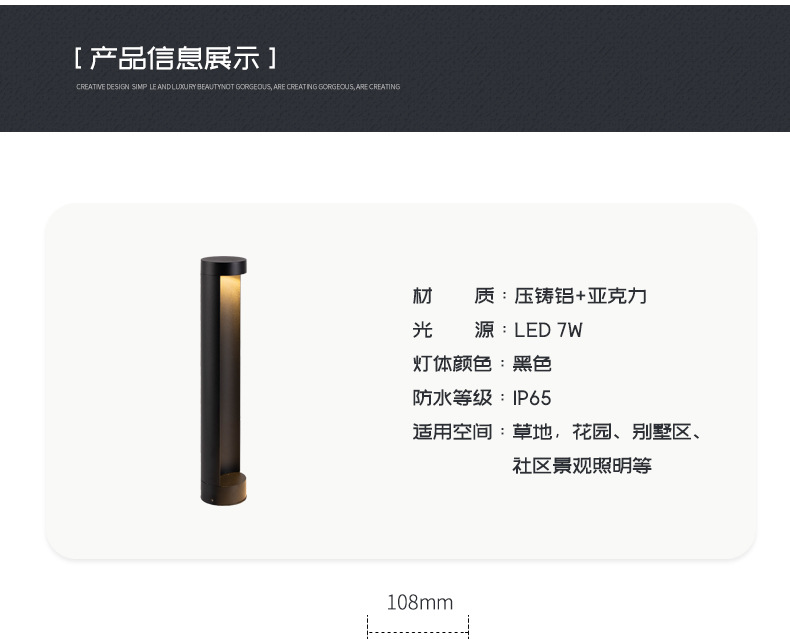This screenshot has width=790, height=639.
Task: Click the 产品信息展示 header title
Action: click(x=175, y=58)
